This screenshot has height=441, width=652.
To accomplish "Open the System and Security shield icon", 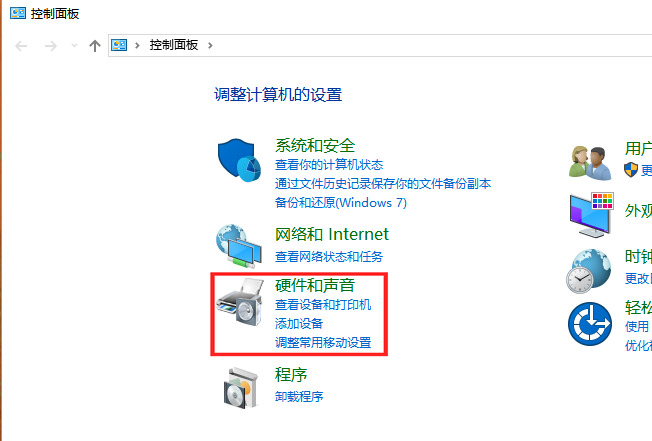I will pyautogui.click(x=240, y=160).
